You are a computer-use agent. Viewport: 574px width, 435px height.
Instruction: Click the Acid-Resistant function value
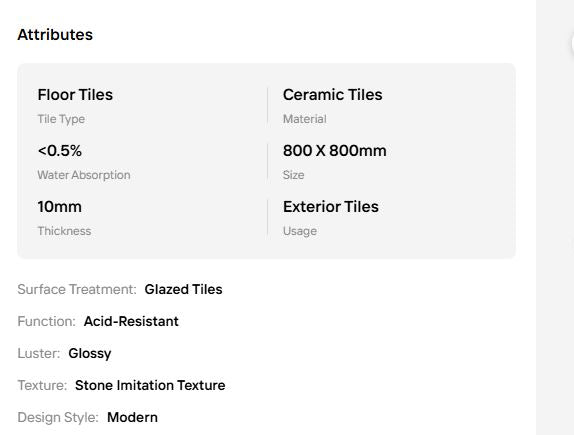pyautogui.click(x=131, y=321)
